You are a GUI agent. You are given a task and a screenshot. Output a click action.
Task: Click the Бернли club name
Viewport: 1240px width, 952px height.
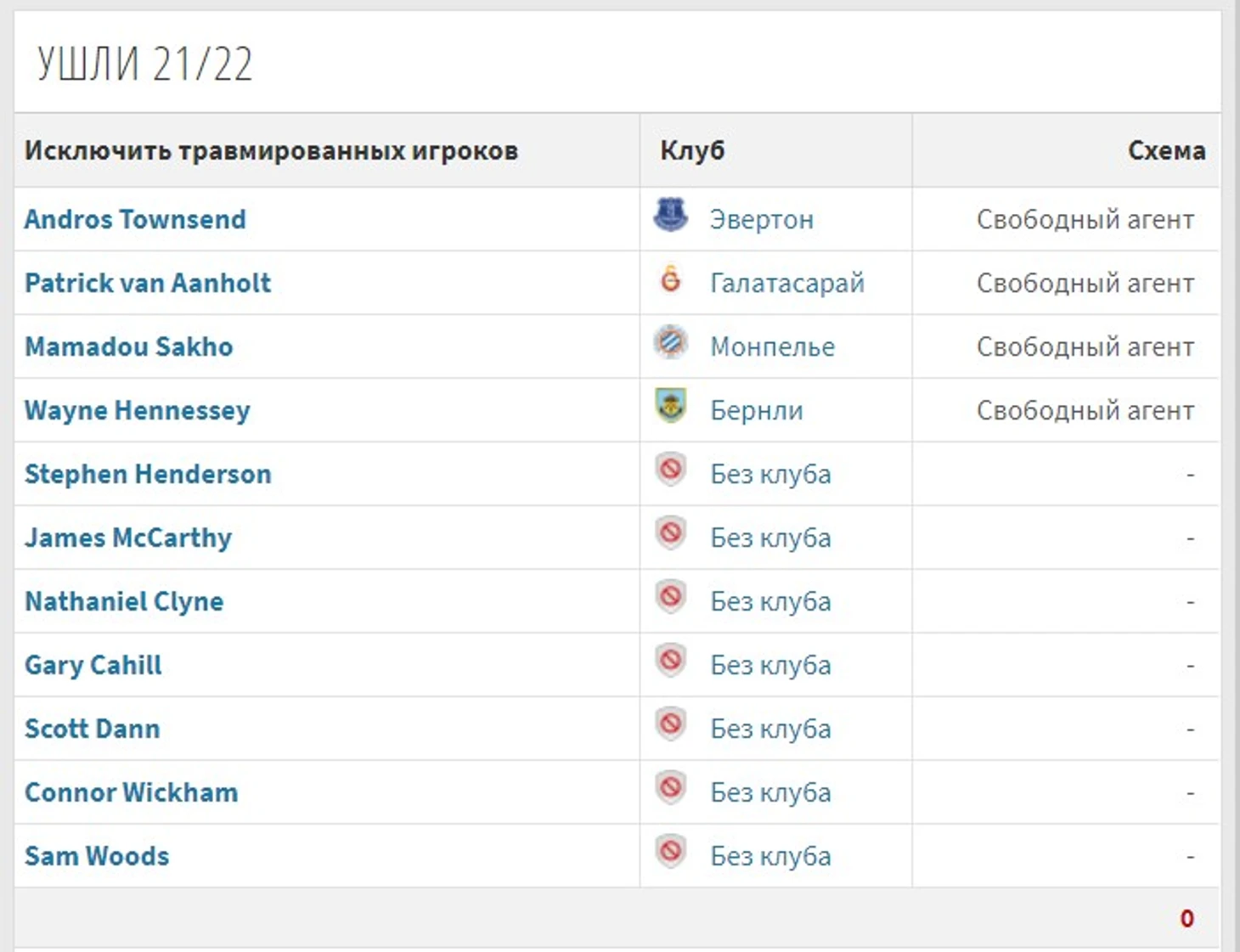757,411
